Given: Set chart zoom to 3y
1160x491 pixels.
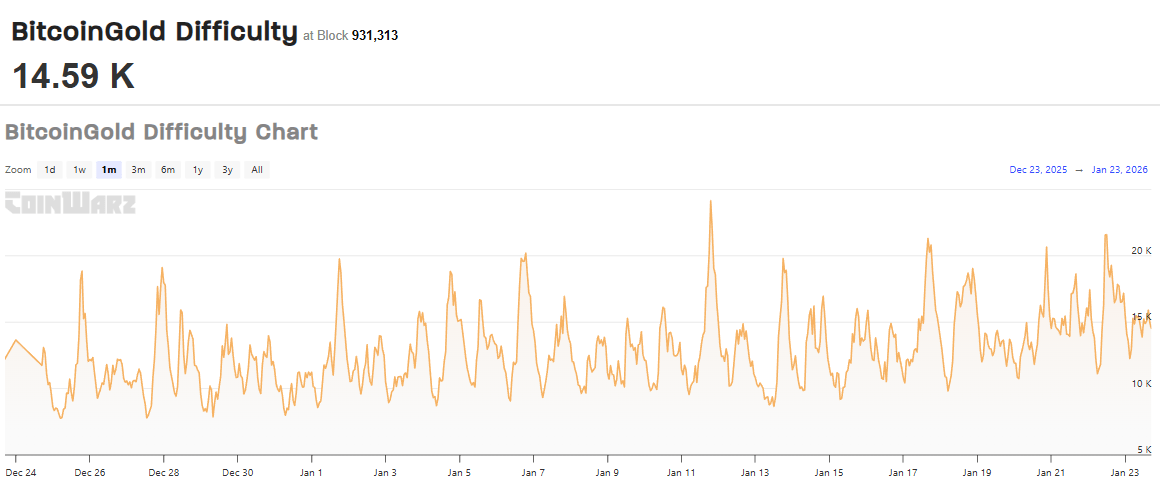Looking at the screenshot, I should [x=227, y=170].
